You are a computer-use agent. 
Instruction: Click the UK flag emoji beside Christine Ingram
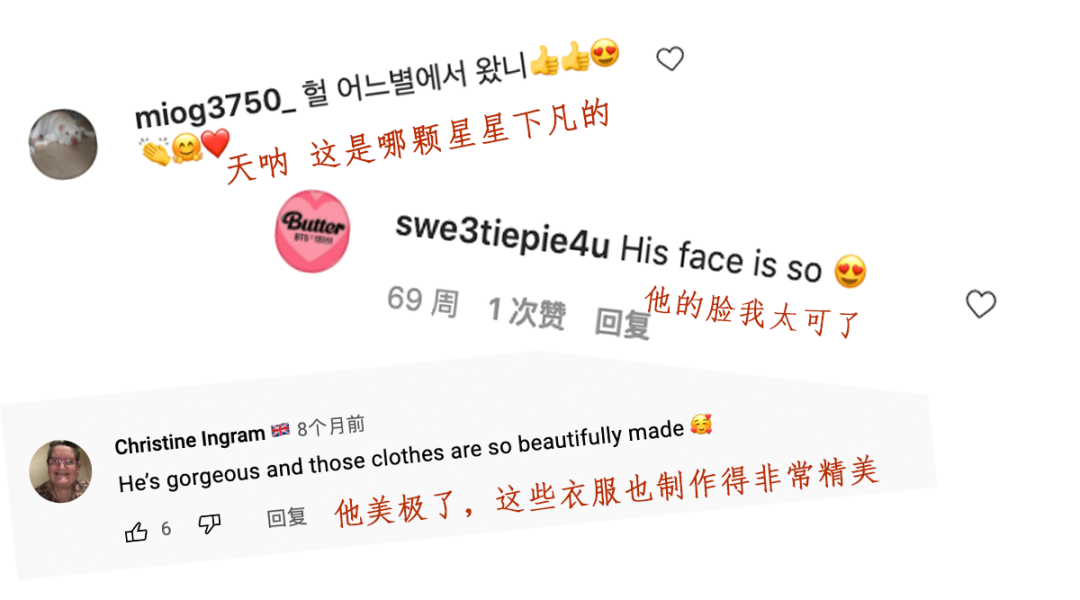point(280,430)
